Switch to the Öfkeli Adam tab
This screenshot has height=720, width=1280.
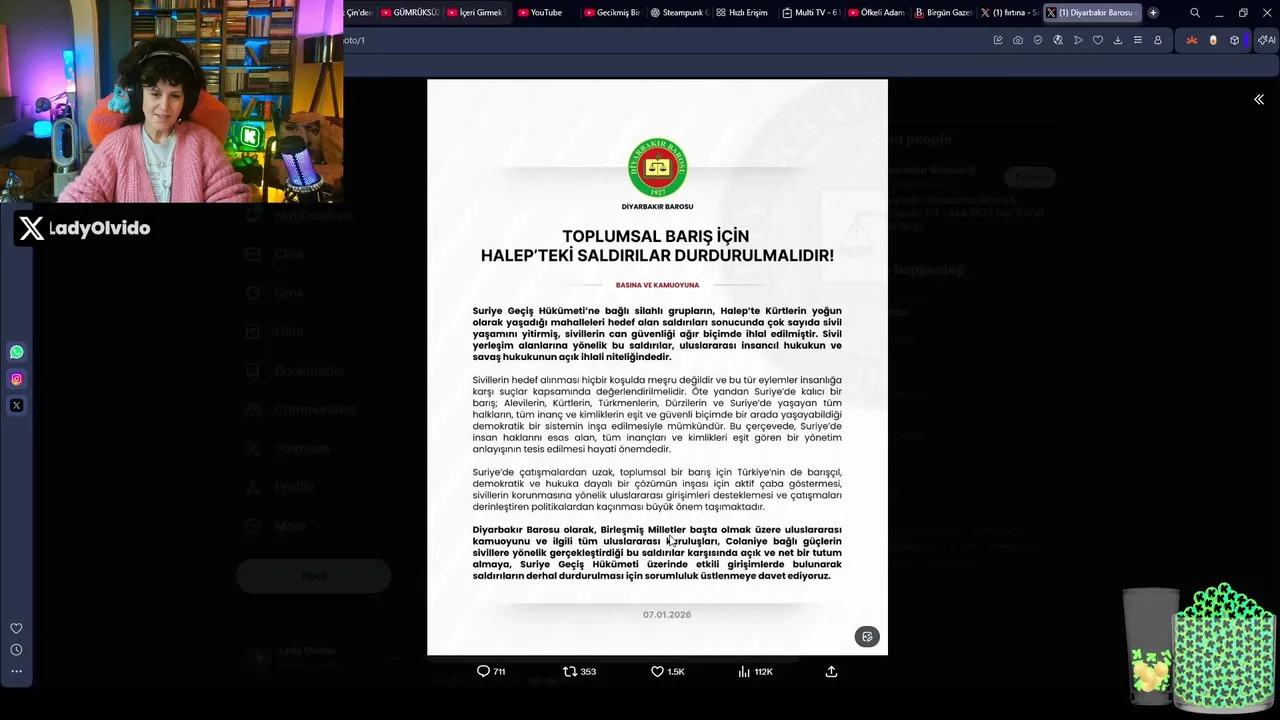(877, 13)
